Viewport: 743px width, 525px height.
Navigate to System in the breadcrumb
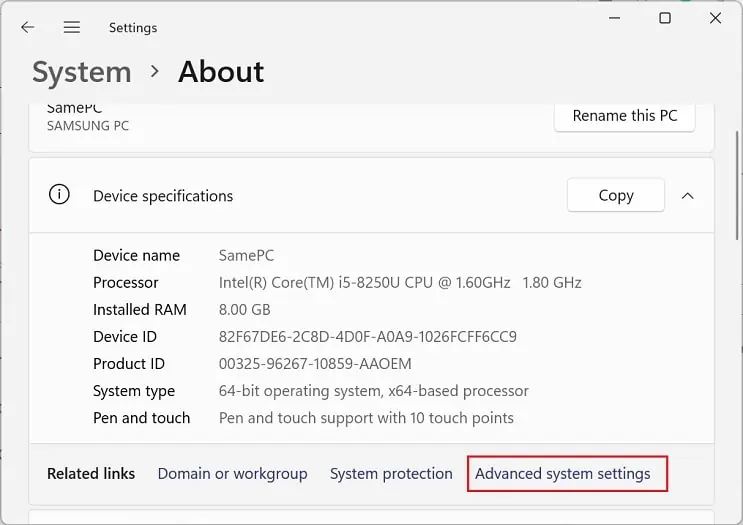[x=81, y=72]
